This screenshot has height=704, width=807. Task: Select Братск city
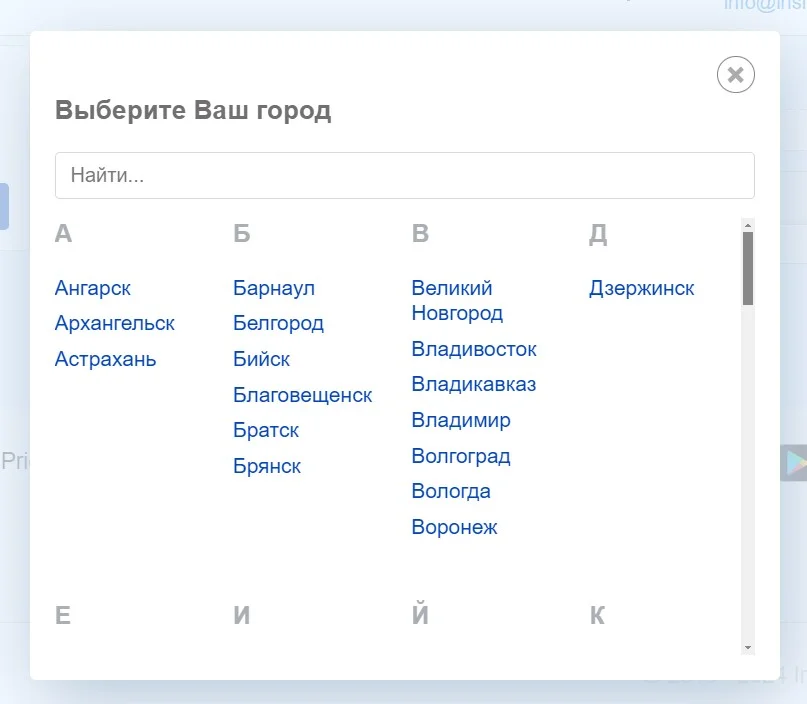(267, 430)
